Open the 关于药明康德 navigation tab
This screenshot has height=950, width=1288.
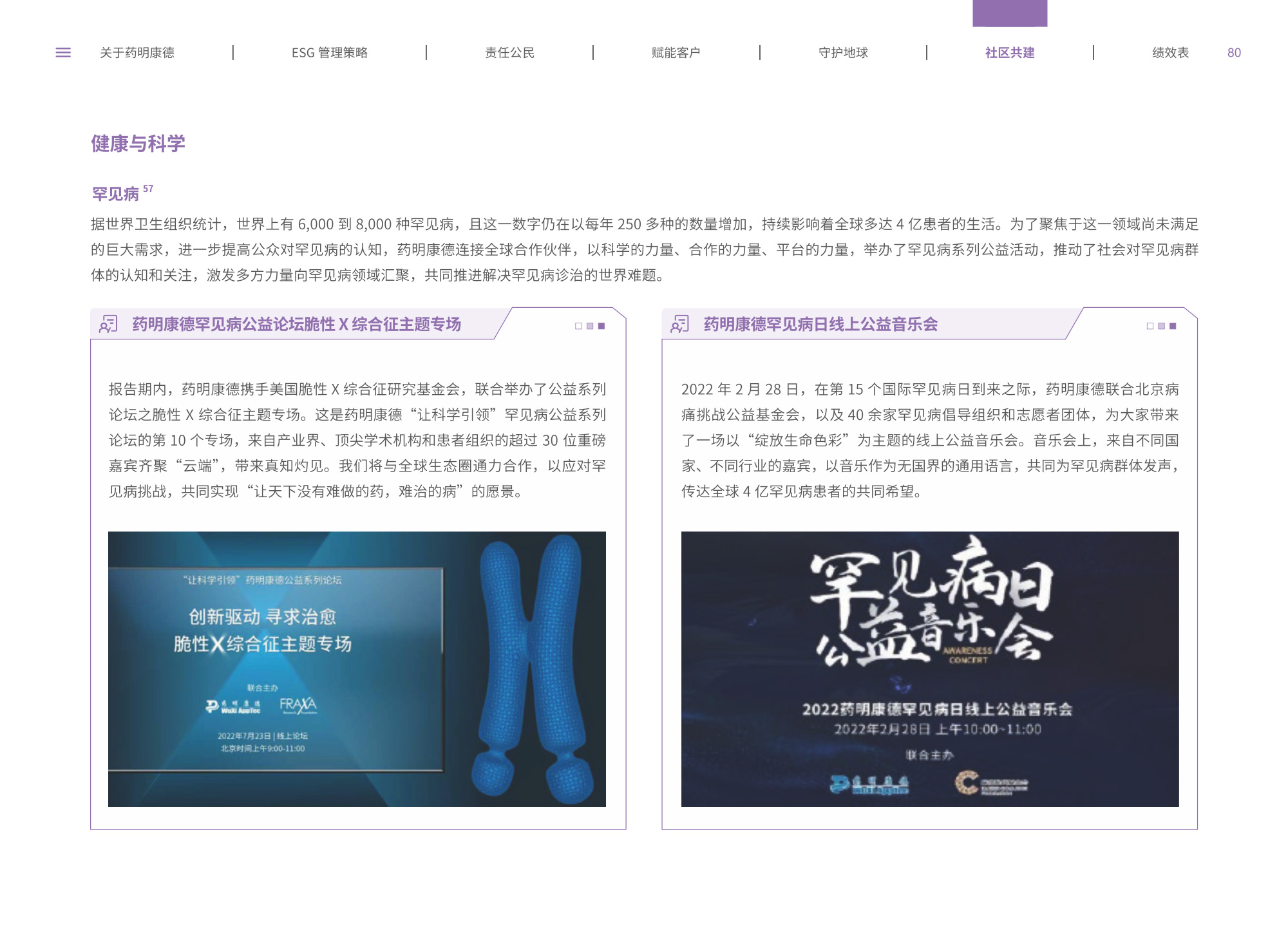[137, 53]
